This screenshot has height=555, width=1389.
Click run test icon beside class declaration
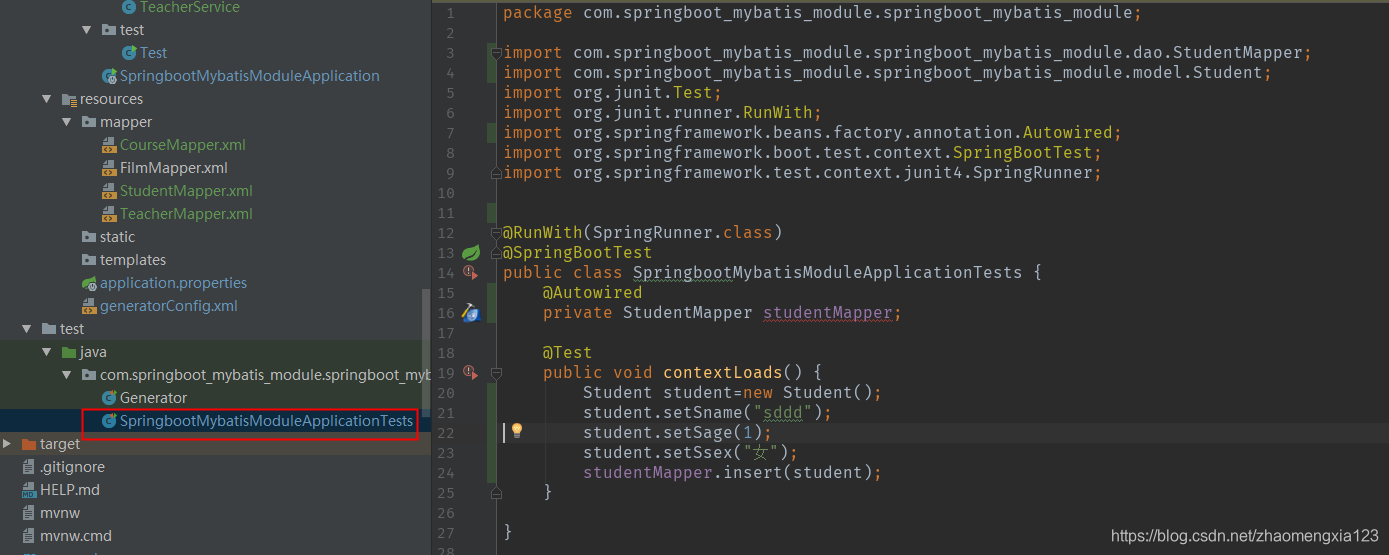point(471,273)
